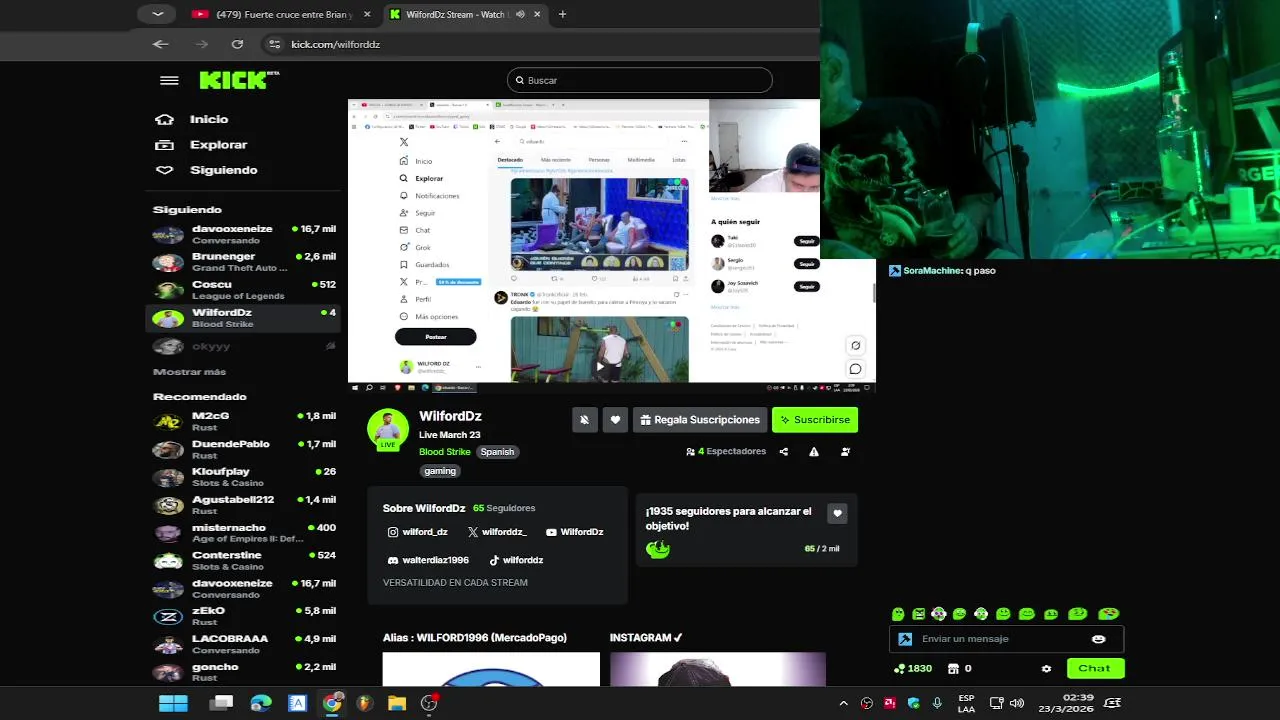The image size is (1280, 720).
Task: Click the gaming tag
Action: point(440,471)
